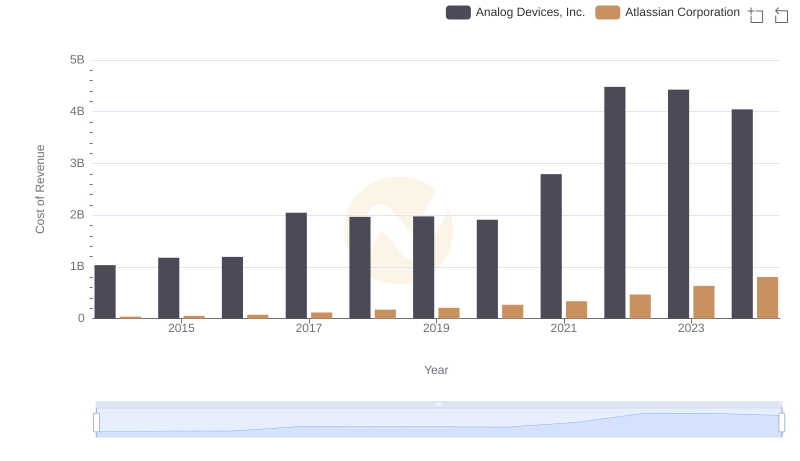Toggle Atlassian Corporation legend series
This screenshot has height=461, width=800.
(x=667, y=12)
